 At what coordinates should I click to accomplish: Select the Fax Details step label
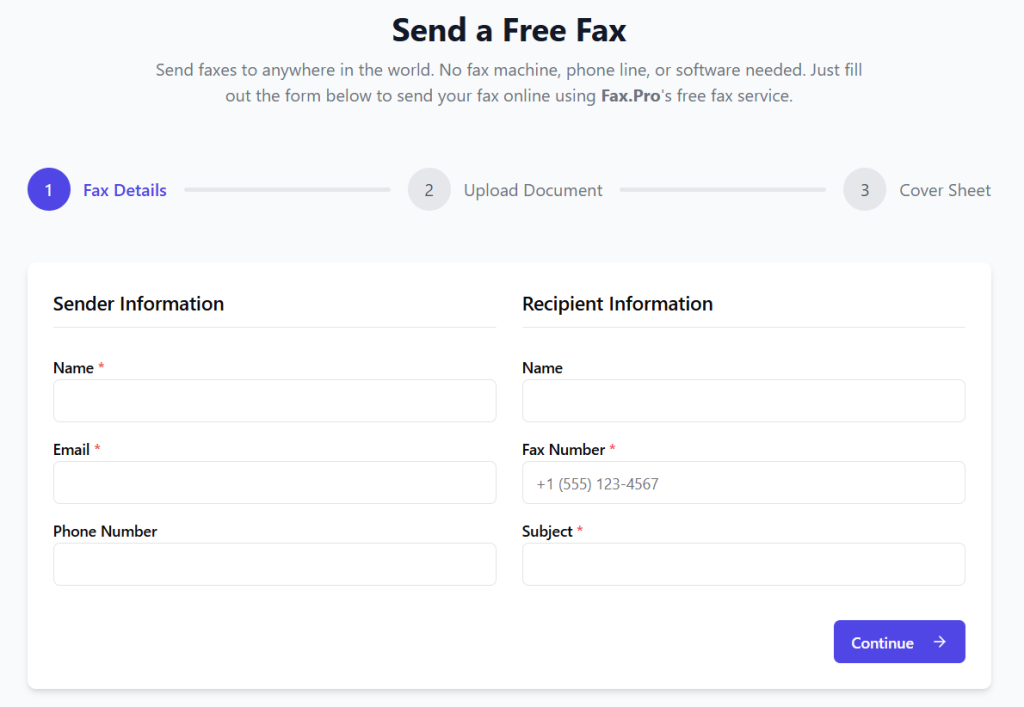(x=125, y=190)
